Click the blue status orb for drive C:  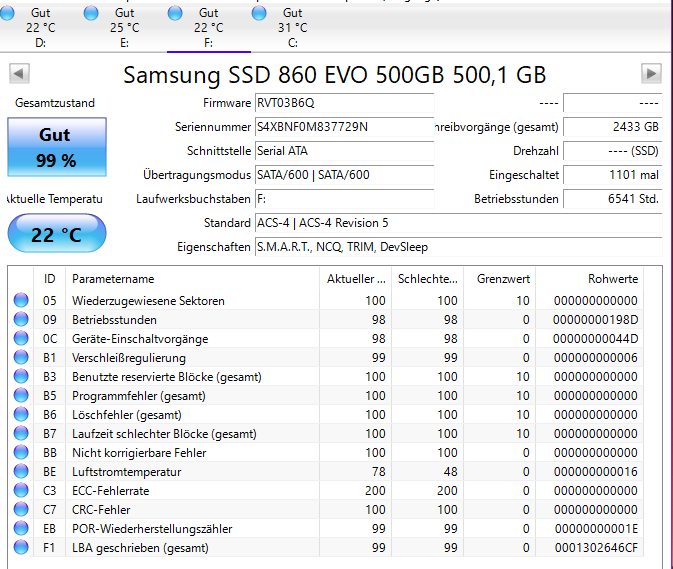click(x=259, y=13)
